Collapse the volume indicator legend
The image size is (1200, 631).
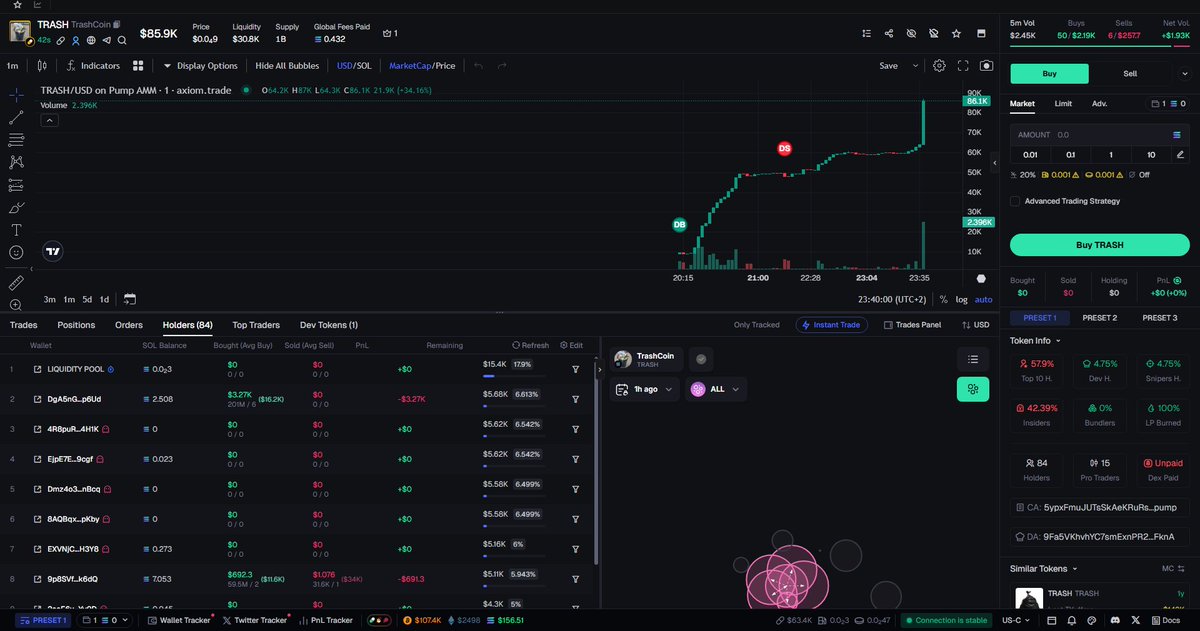(49, 120)
